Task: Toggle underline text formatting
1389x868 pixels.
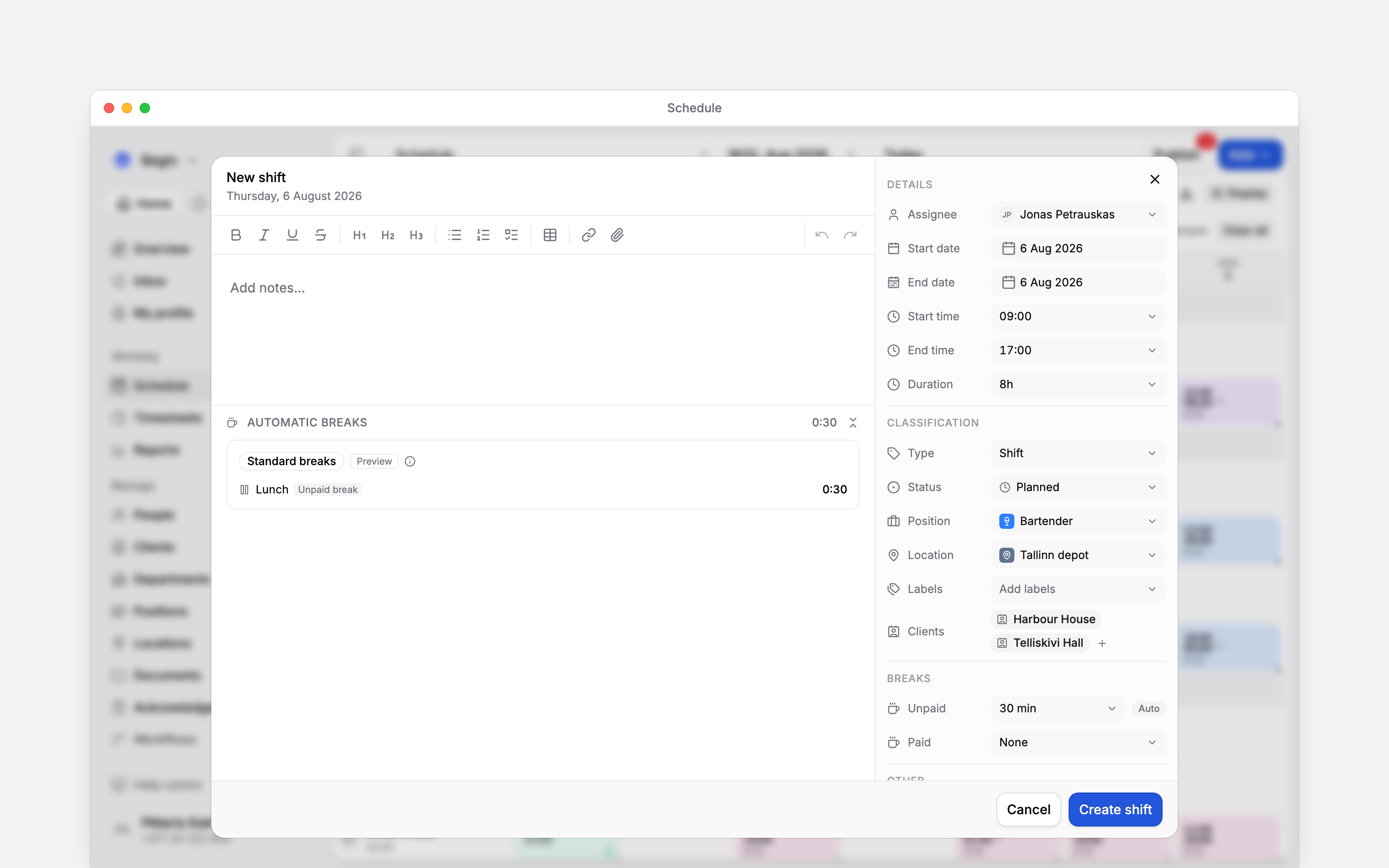Action: click(292, 235)
